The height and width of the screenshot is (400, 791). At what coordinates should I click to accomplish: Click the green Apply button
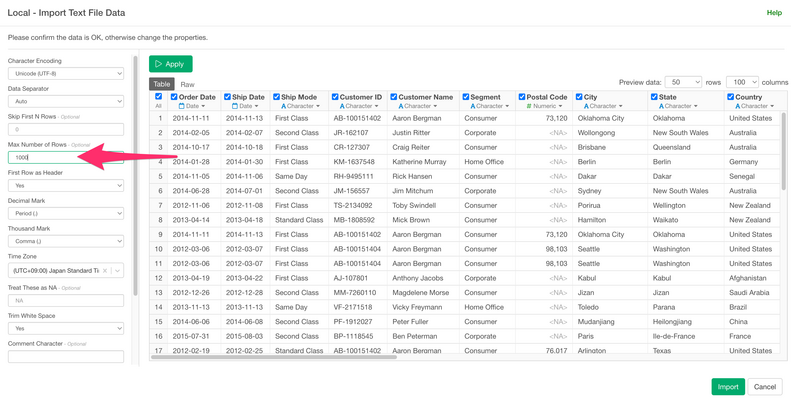(x=171, y=64)
